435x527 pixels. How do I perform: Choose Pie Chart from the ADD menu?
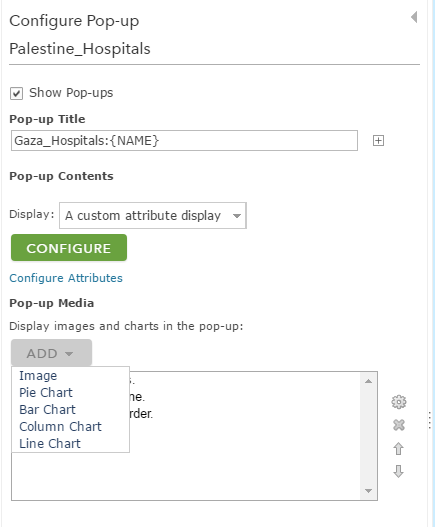[x=46, y=393]
